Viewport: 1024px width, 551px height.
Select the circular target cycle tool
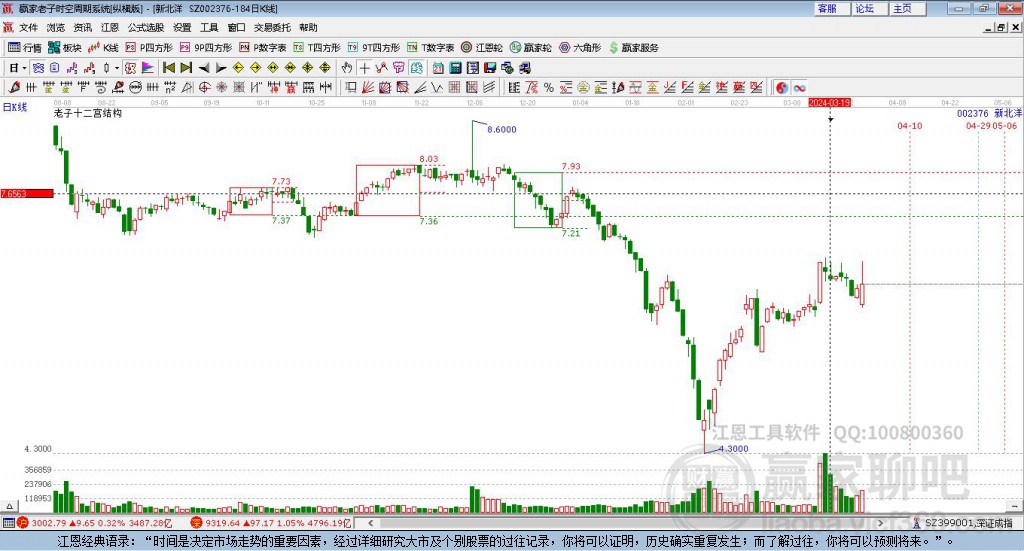[204, 87]
